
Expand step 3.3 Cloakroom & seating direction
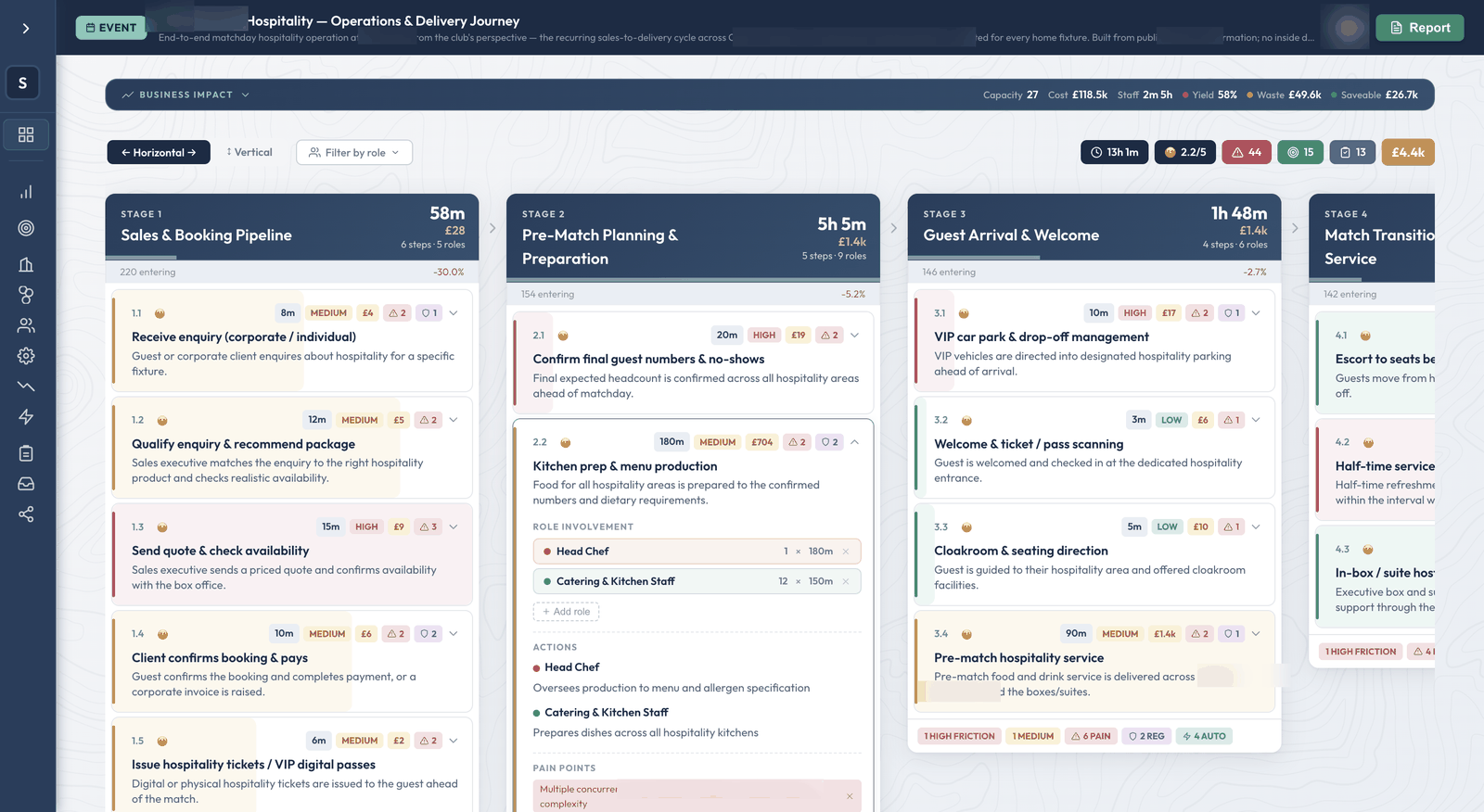click(1256, 527)
